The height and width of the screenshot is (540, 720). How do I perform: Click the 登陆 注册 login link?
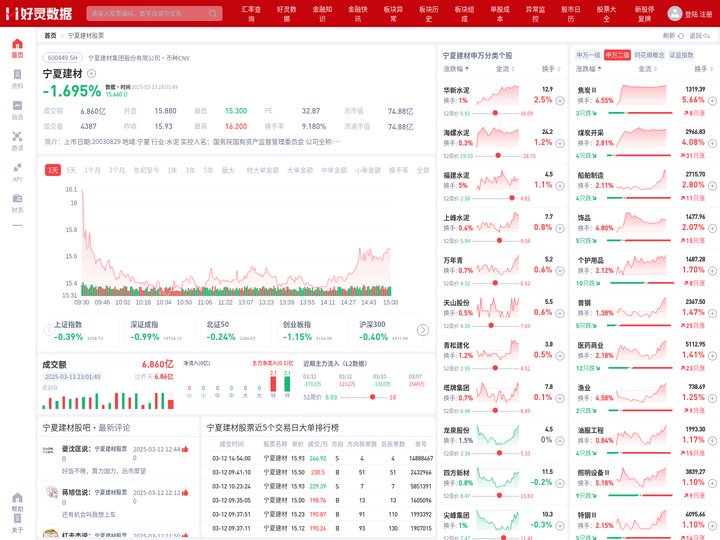(698, 14)
